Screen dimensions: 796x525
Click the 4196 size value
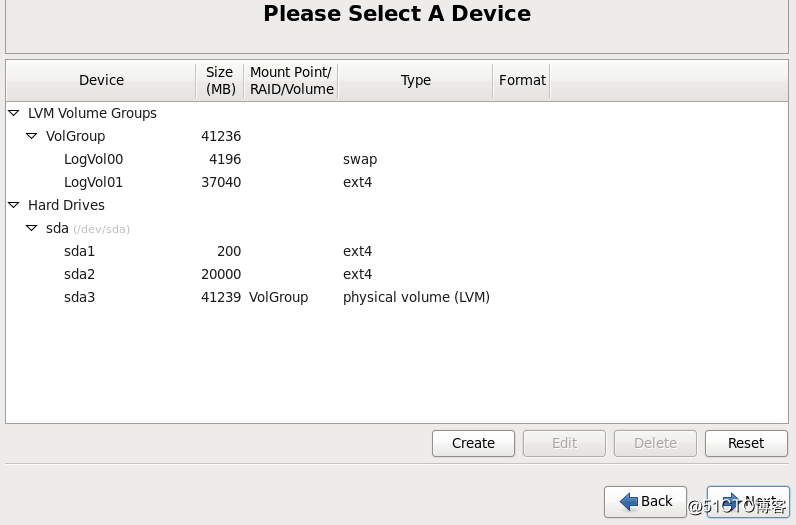click(x=225, y=159)
